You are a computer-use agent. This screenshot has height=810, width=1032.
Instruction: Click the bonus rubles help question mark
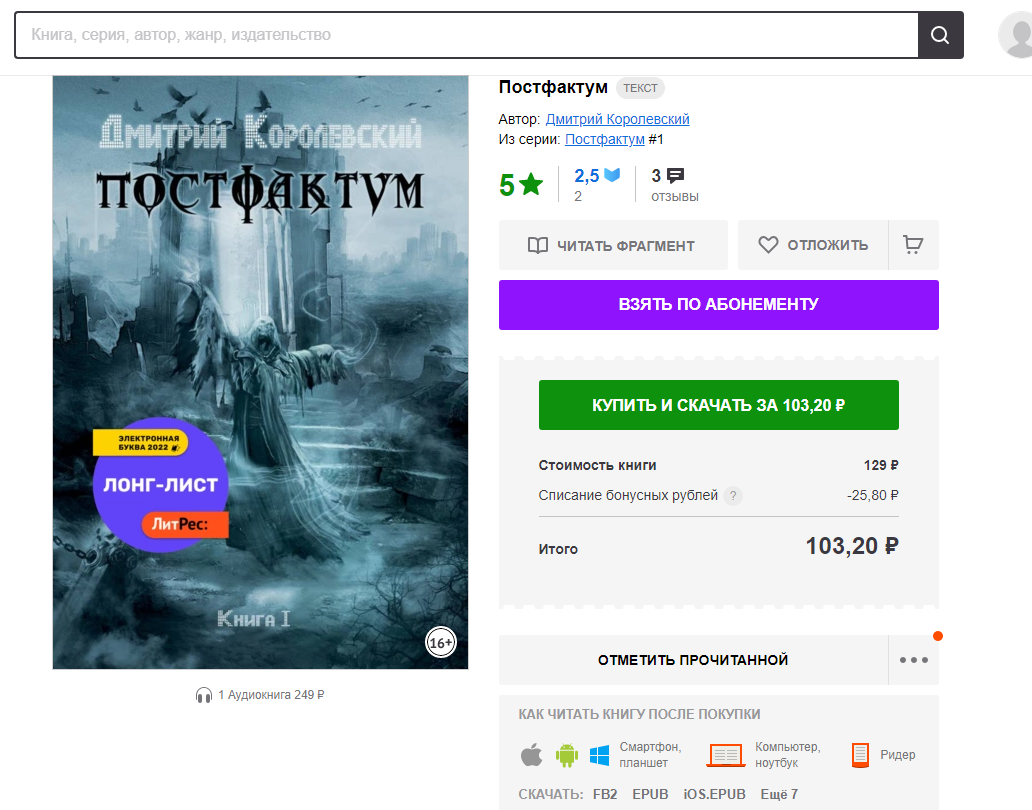point(733,495)
